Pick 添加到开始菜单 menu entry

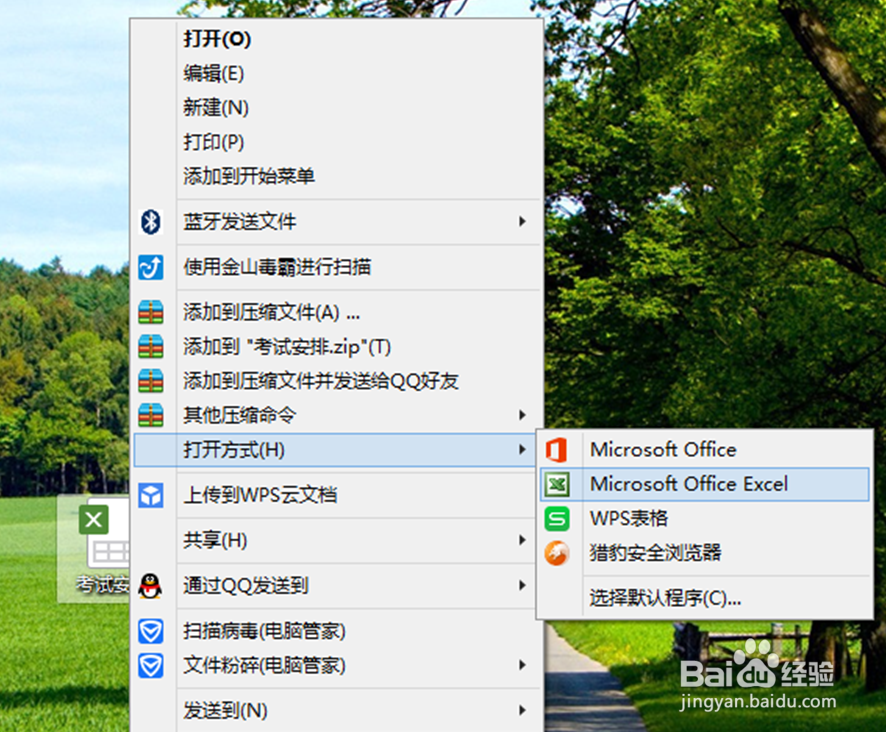point(336,176)
